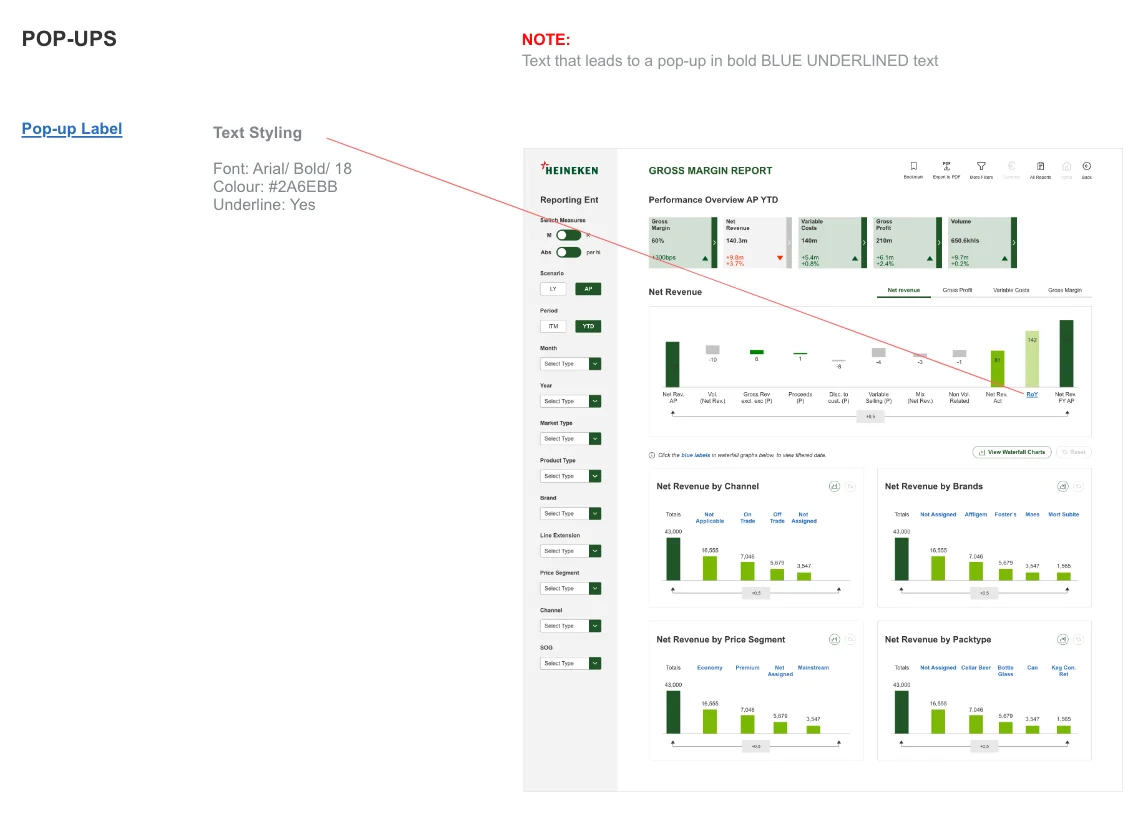This screenshot has height=814, width=1148.
Task: Open the Year dropdown
Action: pos(570,401)
